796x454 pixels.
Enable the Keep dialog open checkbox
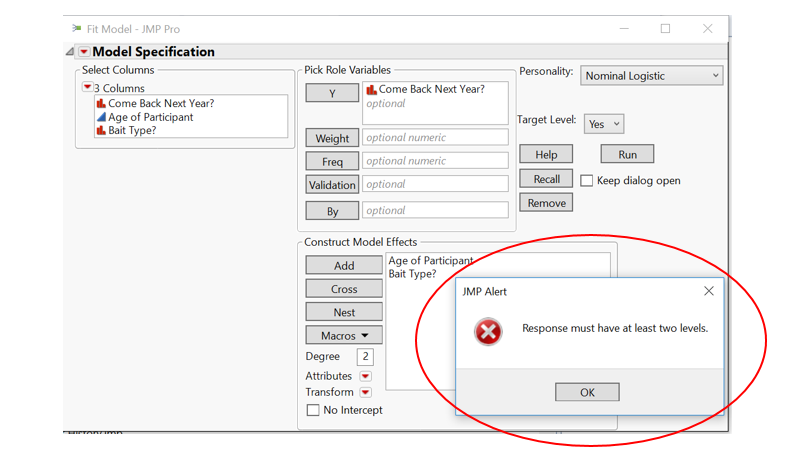point(586,181)
